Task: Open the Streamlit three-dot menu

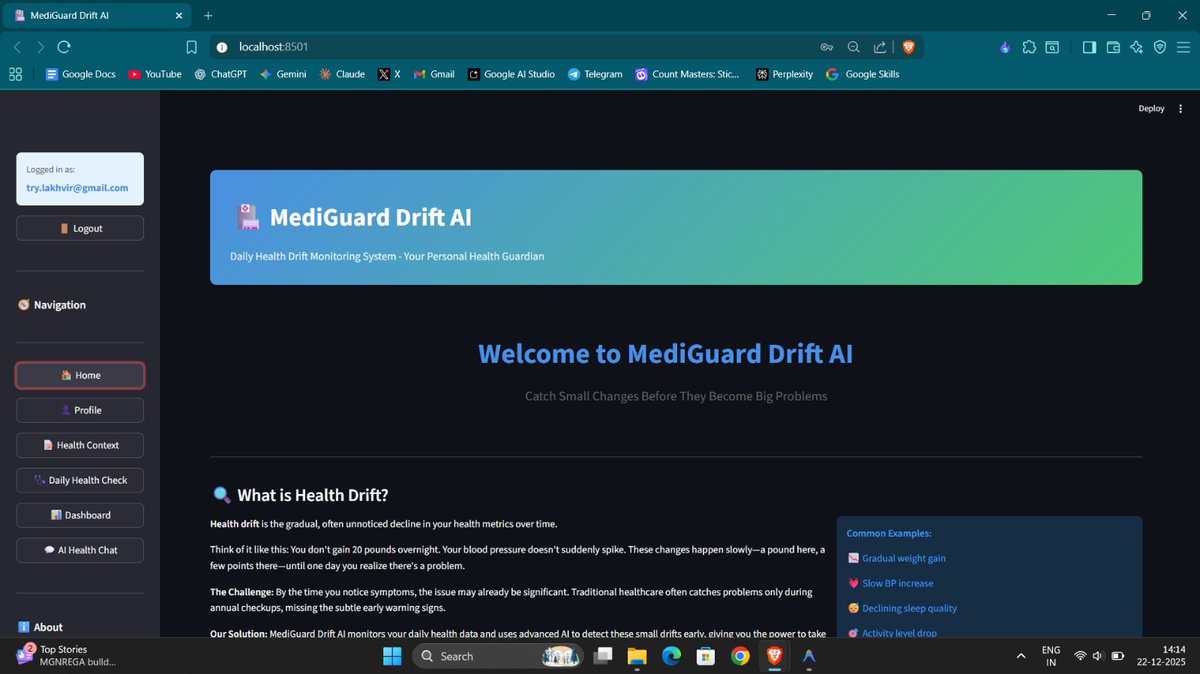Action: 1181,108
